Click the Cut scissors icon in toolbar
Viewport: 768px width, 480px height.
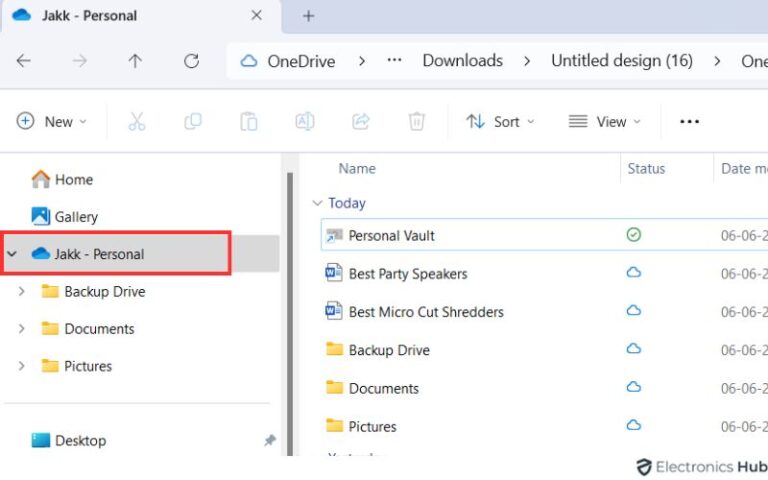click(x=137, y=121)
